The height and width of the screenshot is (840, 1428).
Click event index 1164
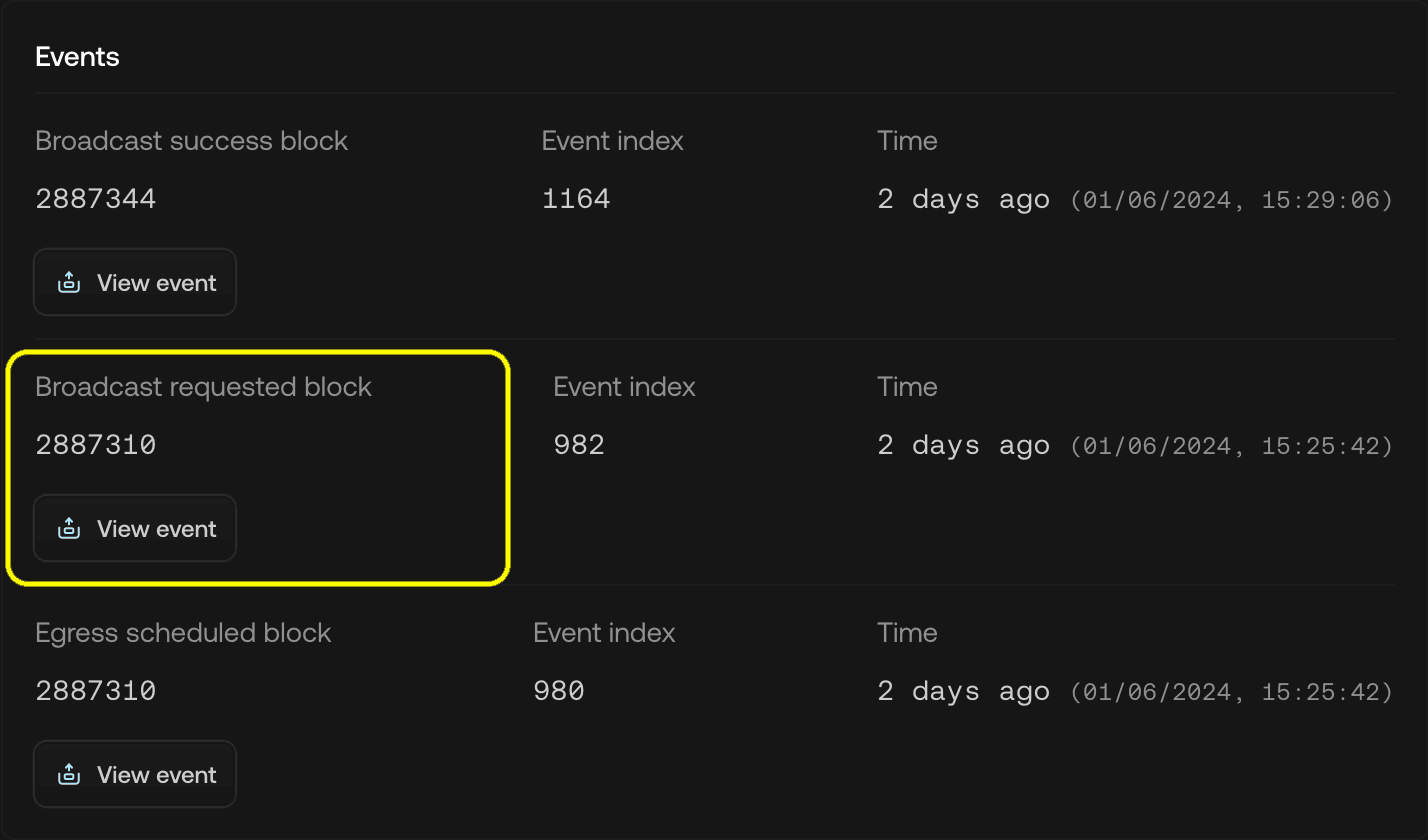pos(576,198)
